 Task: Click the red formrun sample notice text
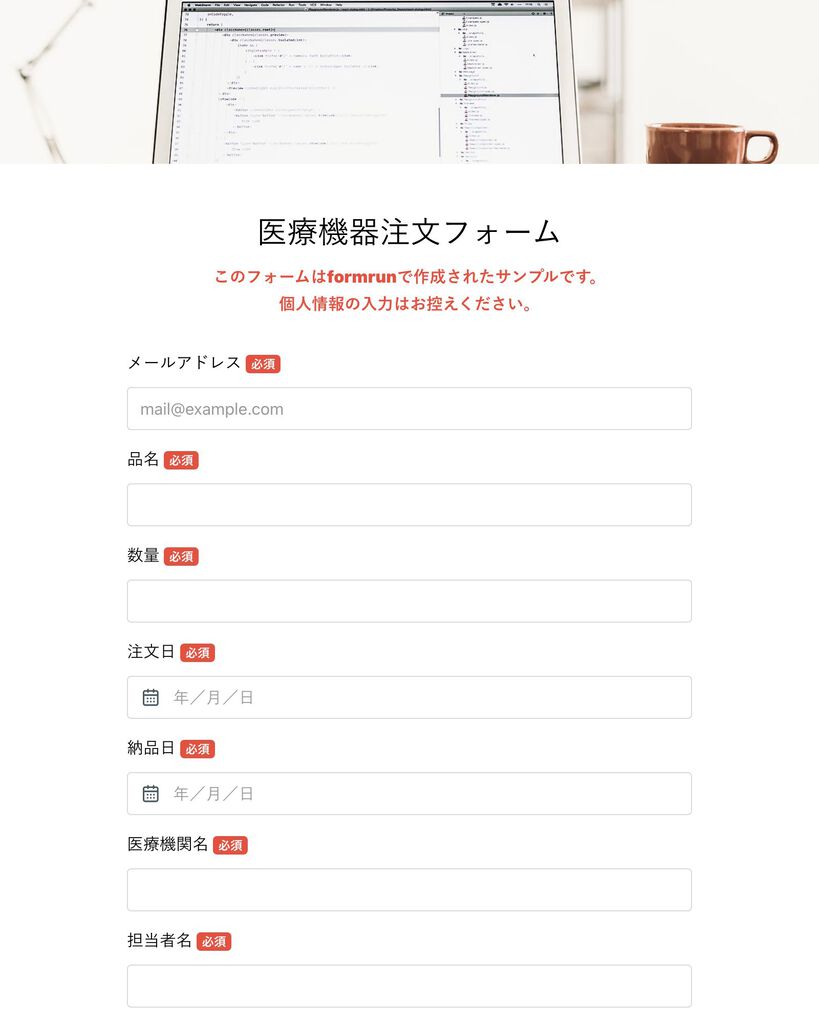tap(406, 290)
